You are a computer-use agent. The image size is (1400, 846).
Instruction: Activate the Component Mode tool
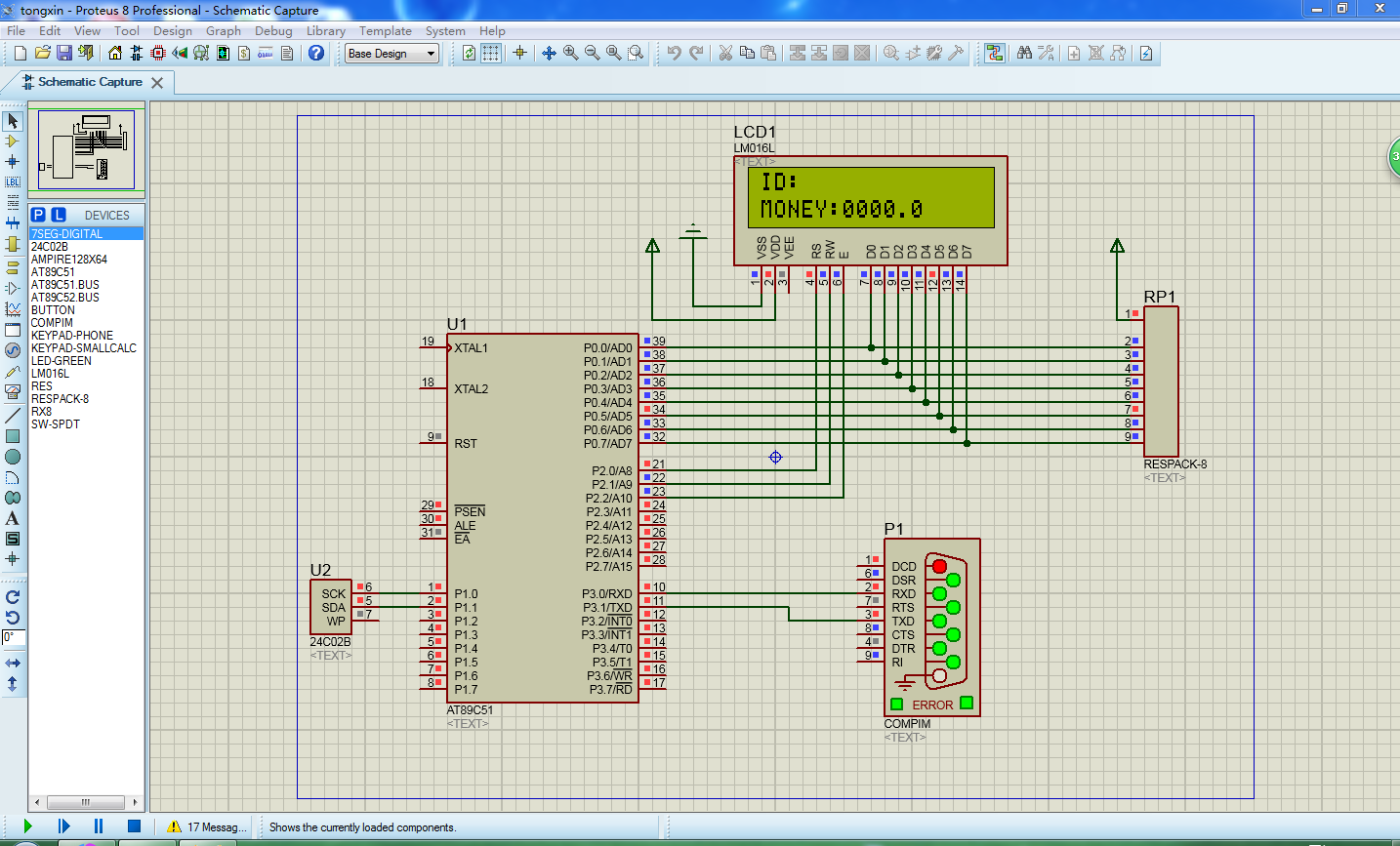13,141
